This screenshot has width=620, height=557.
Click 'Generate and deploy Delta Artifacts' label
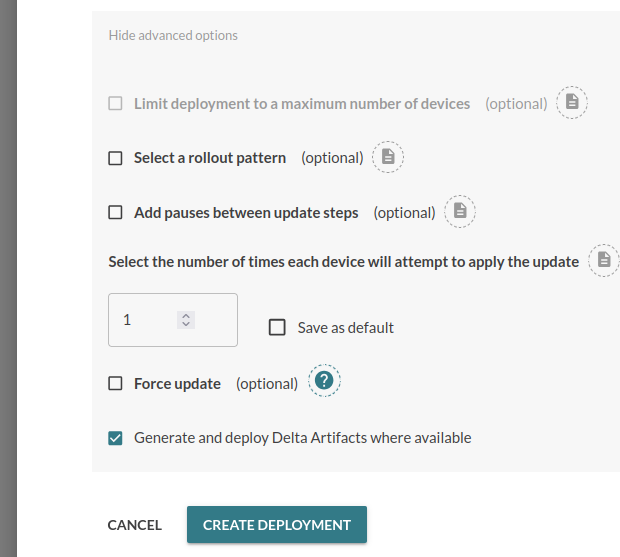click(x=302, y=437)
